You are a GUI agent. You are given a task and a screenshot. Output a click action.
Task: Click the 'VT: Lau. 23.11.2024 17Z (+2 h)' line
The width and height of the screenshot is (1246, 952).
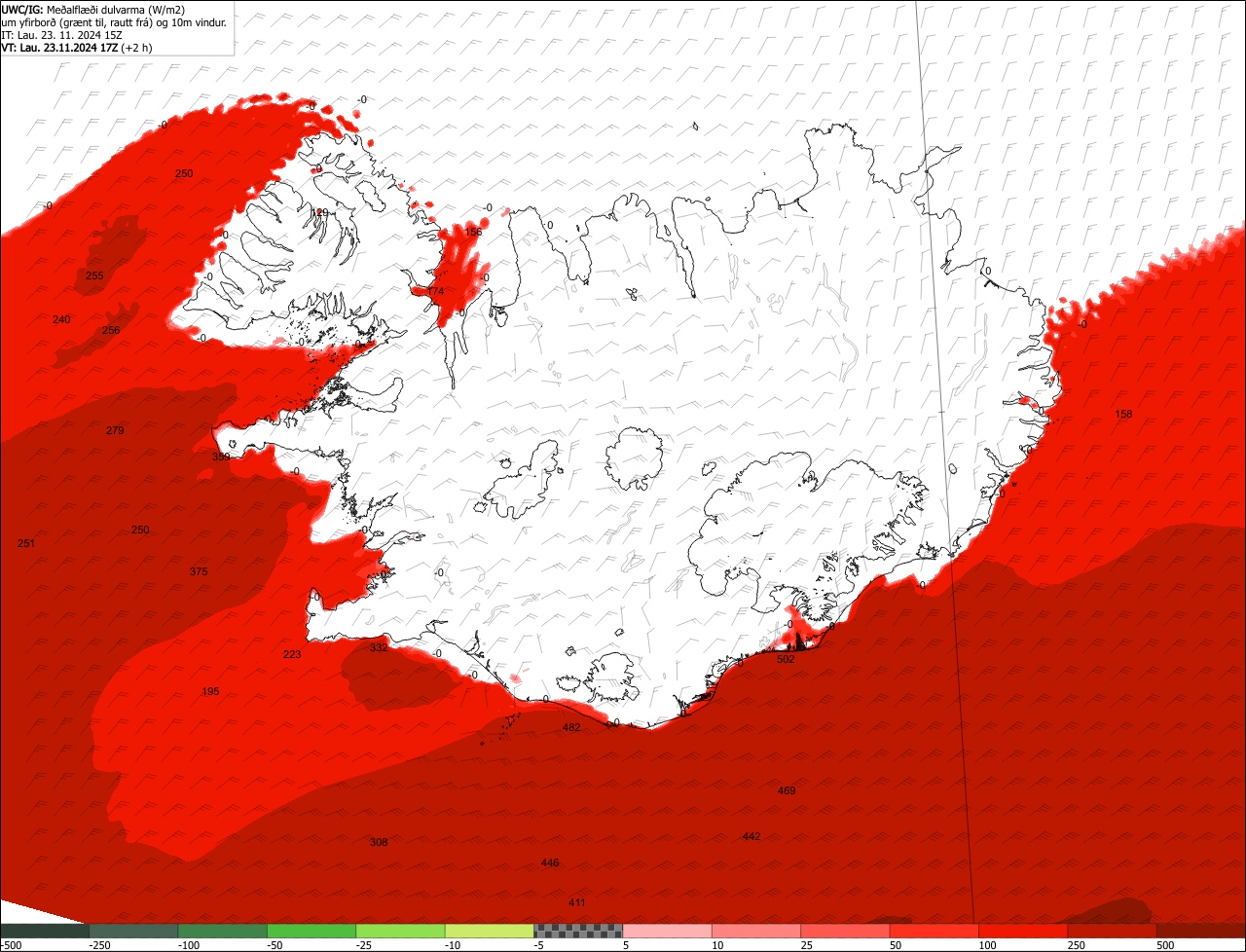pos(77,47)
